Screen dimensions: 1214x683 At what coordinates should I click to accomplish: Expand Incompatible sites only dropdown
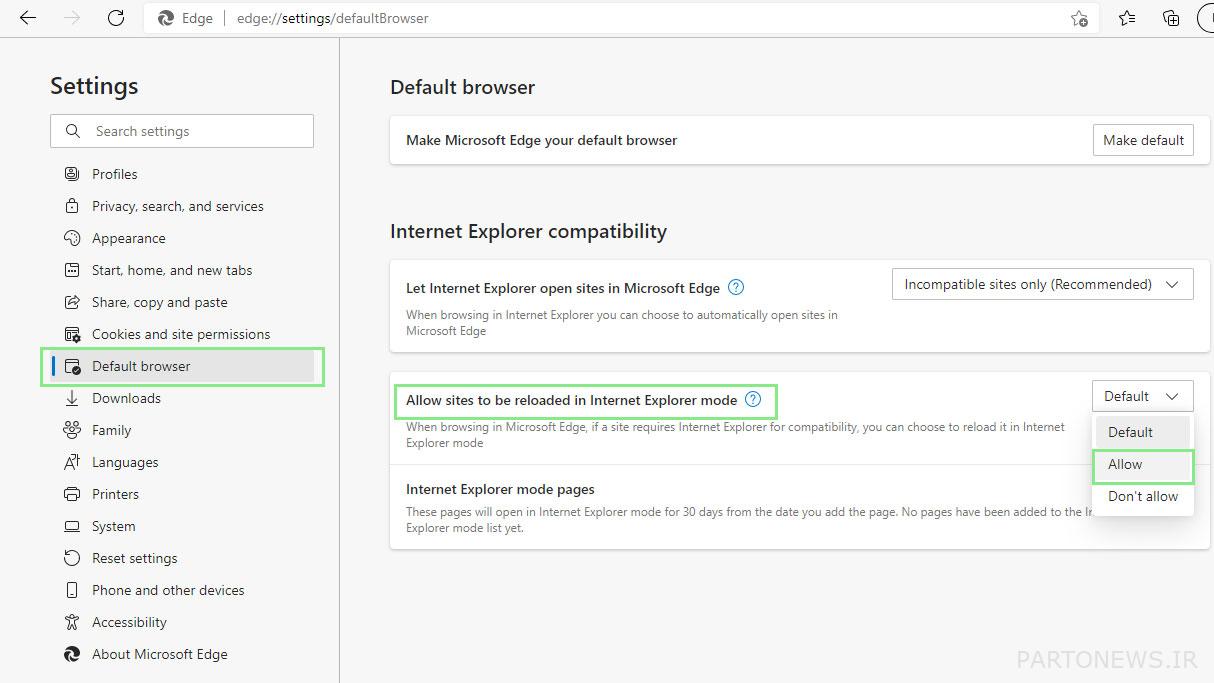coord(1042,285)
